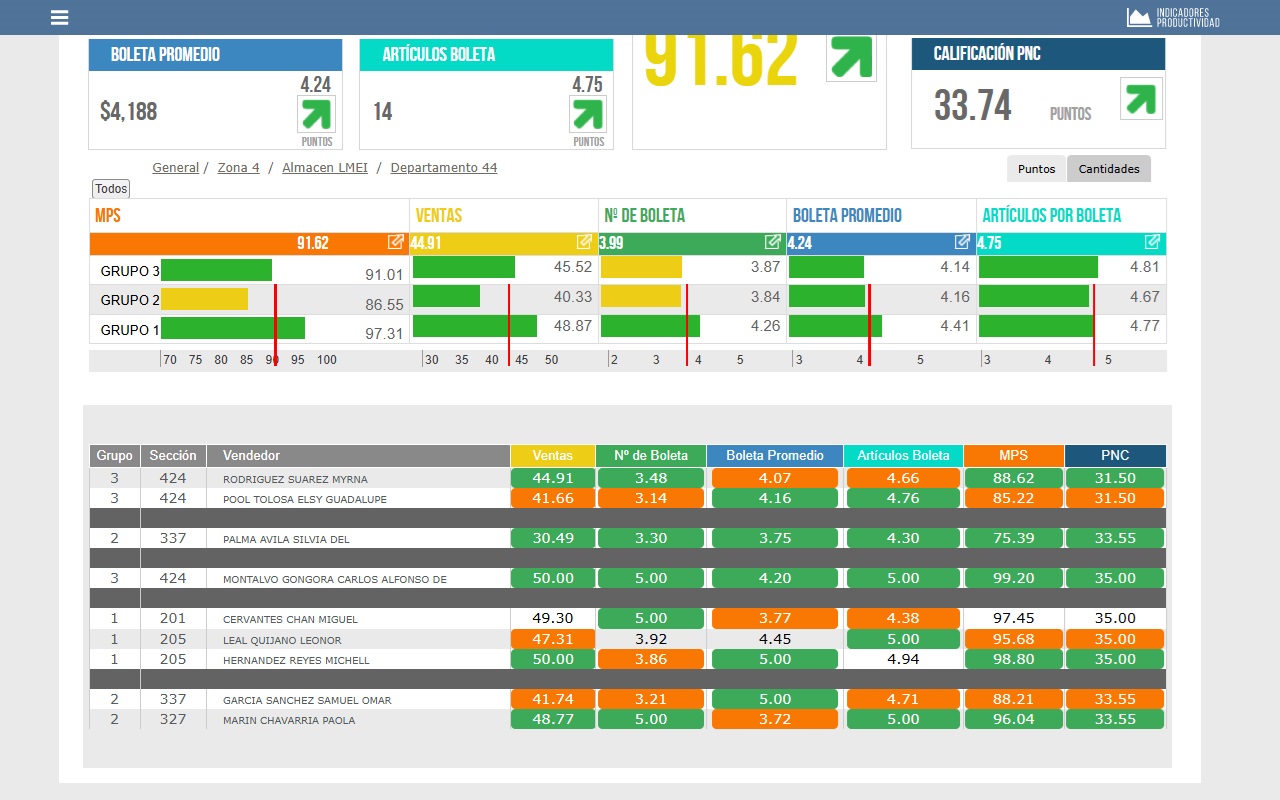Click the Calificación PNC green arrow icon

[1141, 99]
